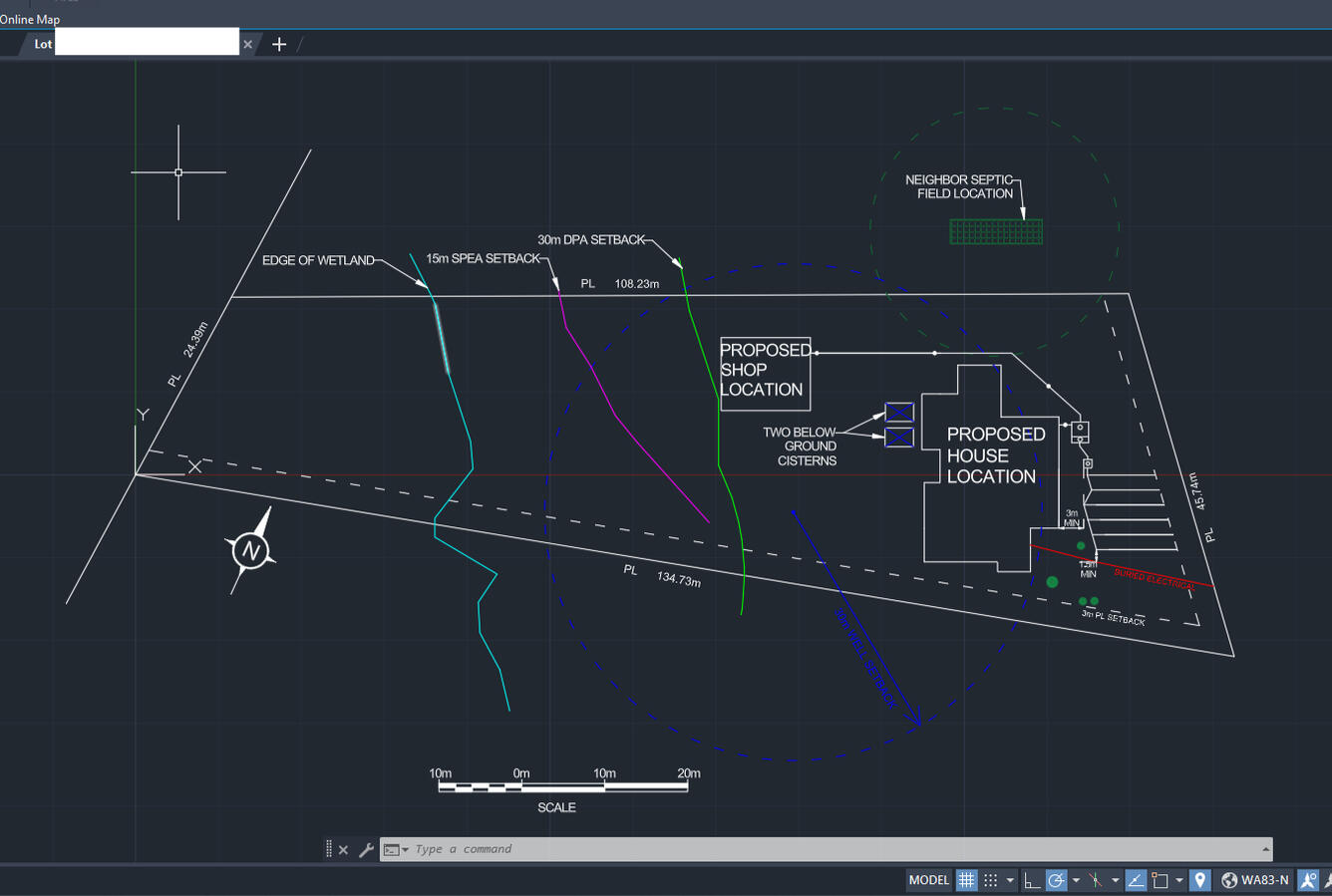1332x896 pixels.
Task: Click the 2D object snap icon
Action: (1160, 880)
